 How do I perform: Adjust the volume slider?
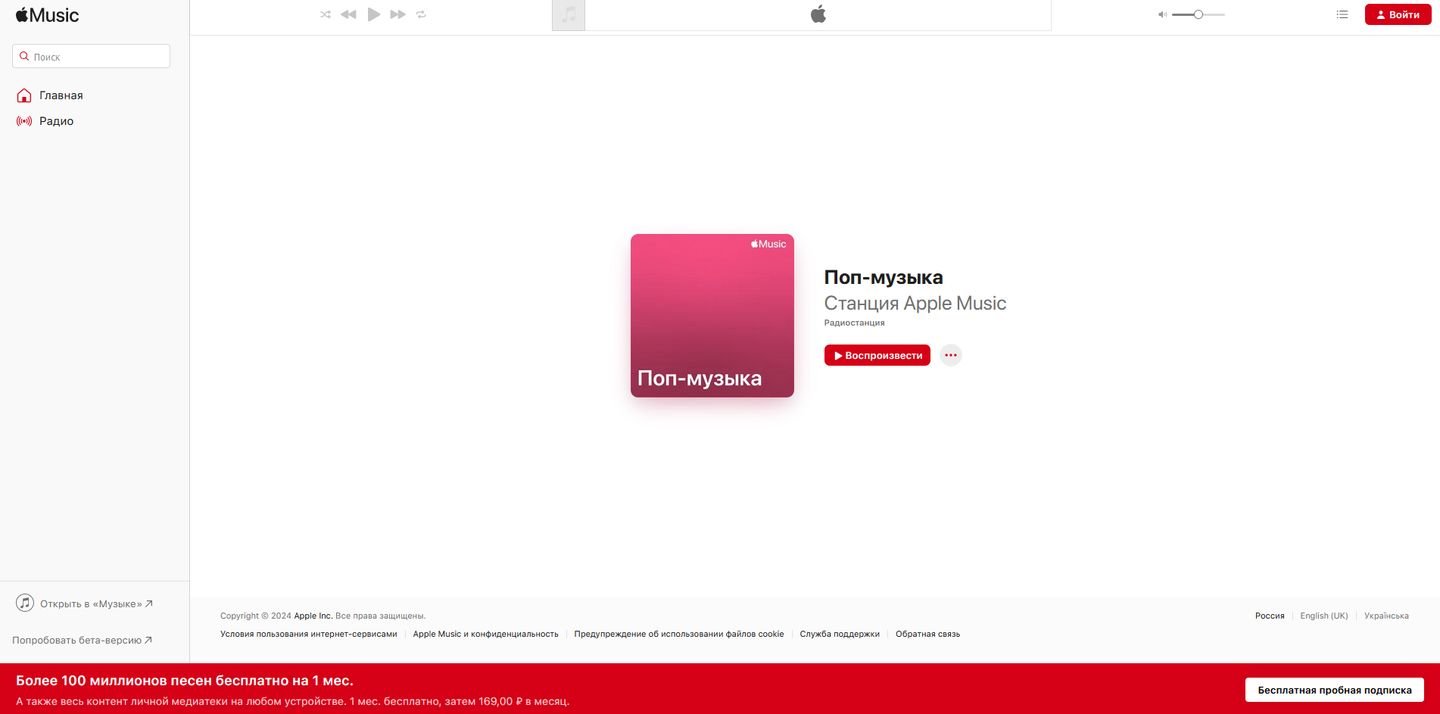tap(1198, 14)
